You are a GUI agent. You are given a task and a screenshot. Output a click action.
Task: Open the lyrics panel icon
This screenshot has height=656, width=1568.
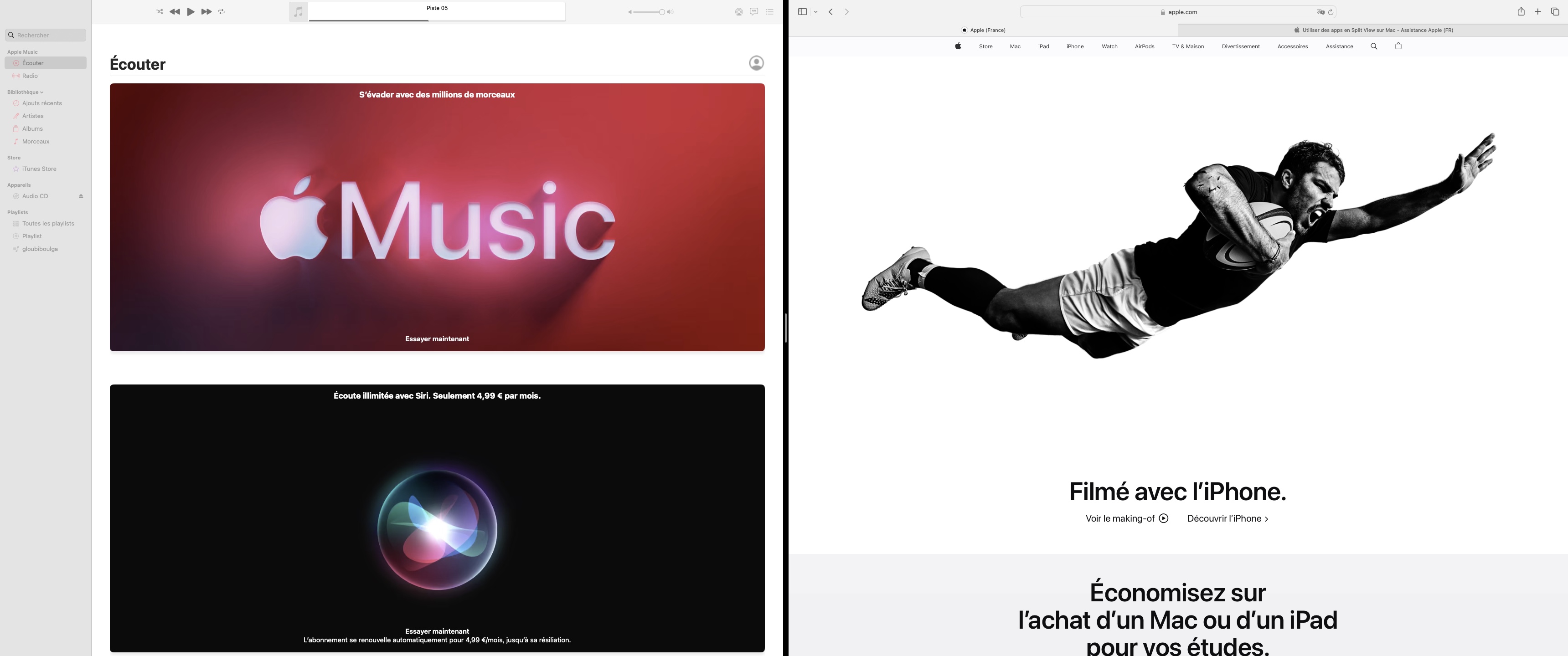click(753, 11)
